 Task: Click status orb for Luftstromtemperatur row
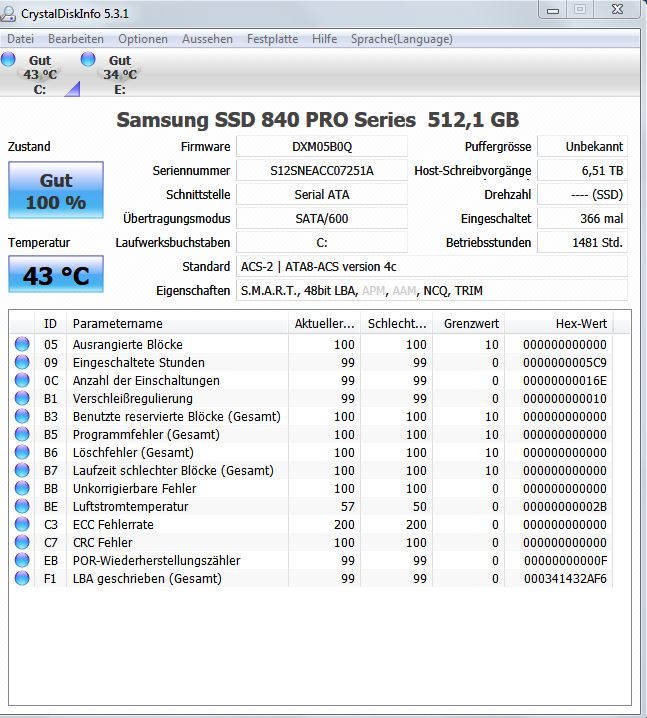point(22,506)
